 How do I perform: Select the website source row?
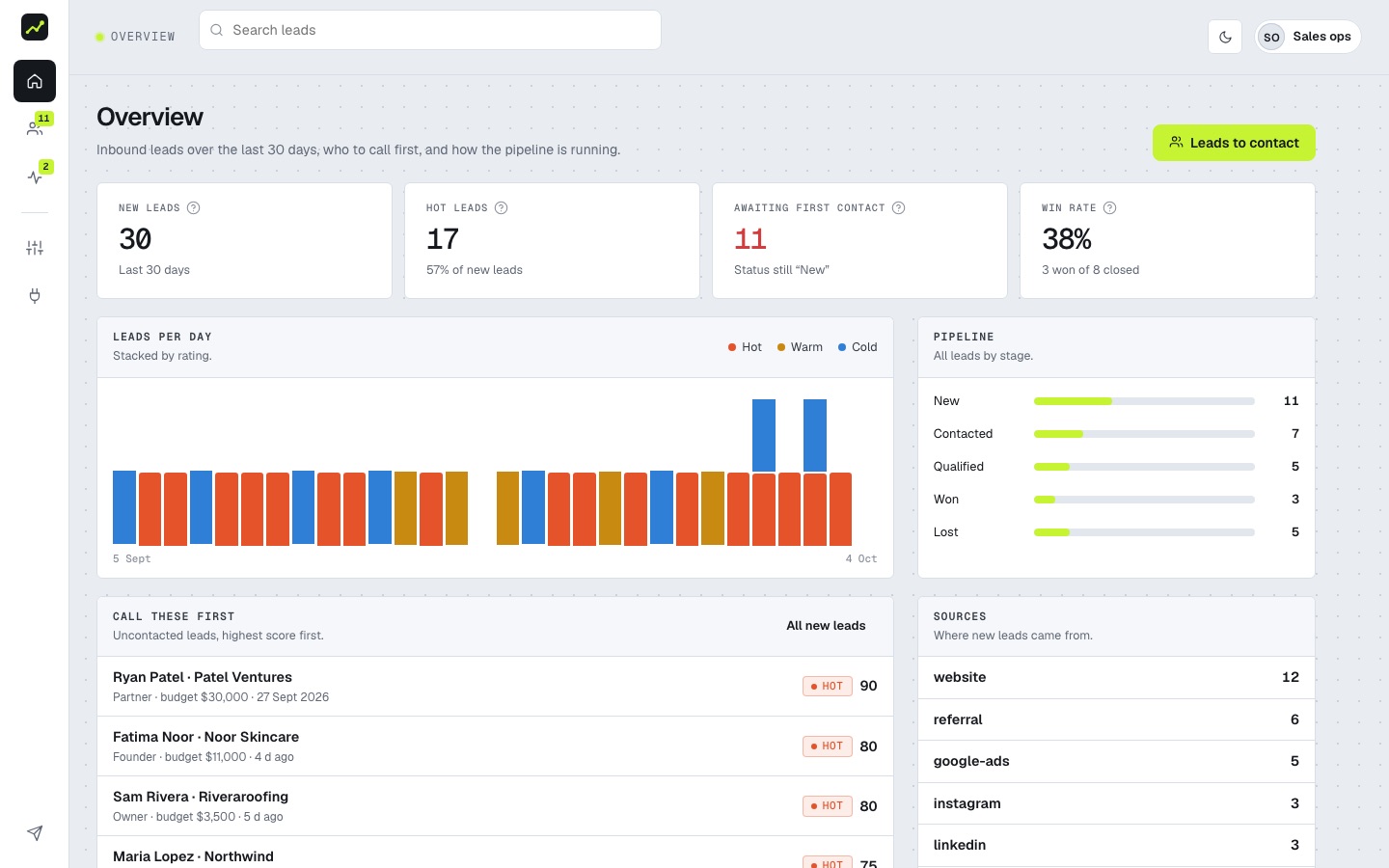(x=1116, y=677)
